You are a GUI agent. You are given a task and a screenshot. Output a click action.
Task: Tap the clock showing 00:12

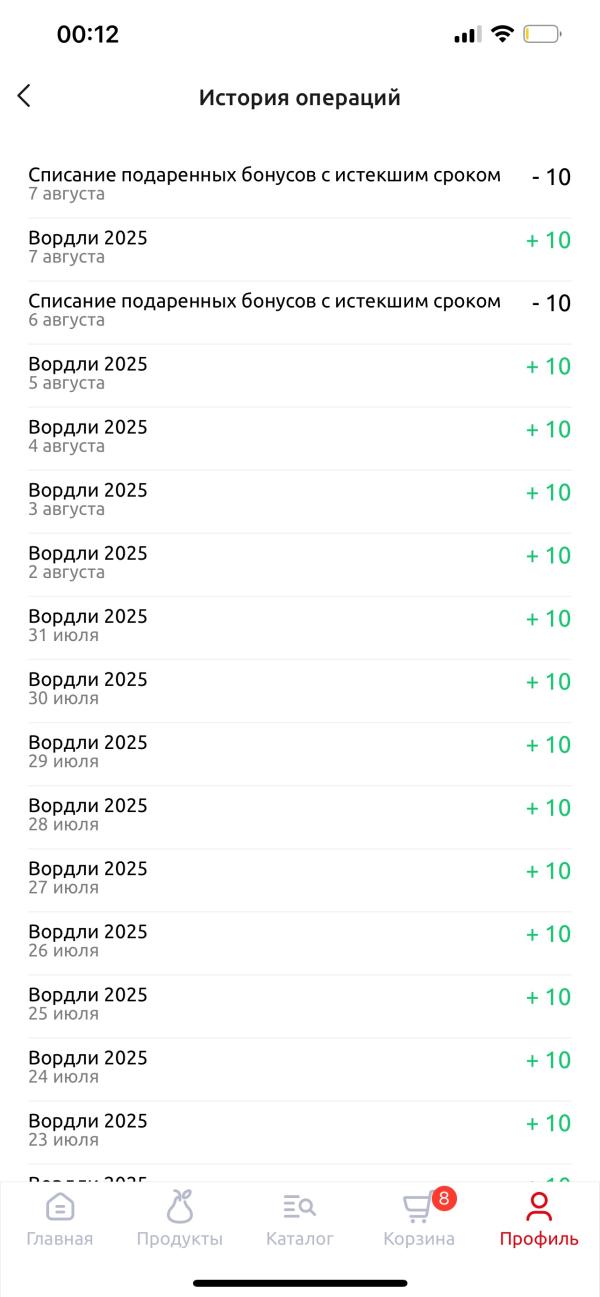point(88,34)
